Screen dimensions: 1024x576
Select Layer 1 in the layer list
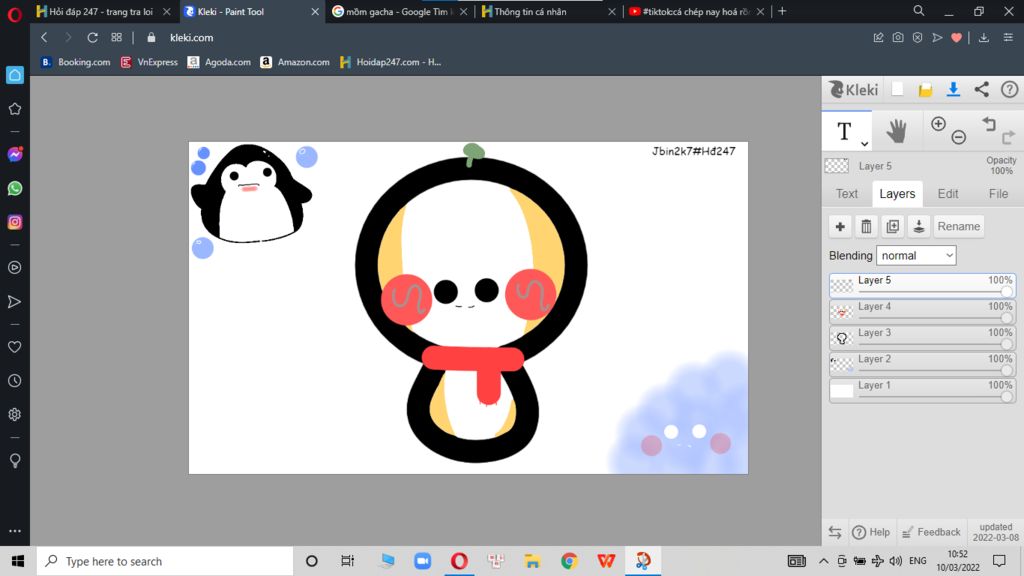(922, 390)
